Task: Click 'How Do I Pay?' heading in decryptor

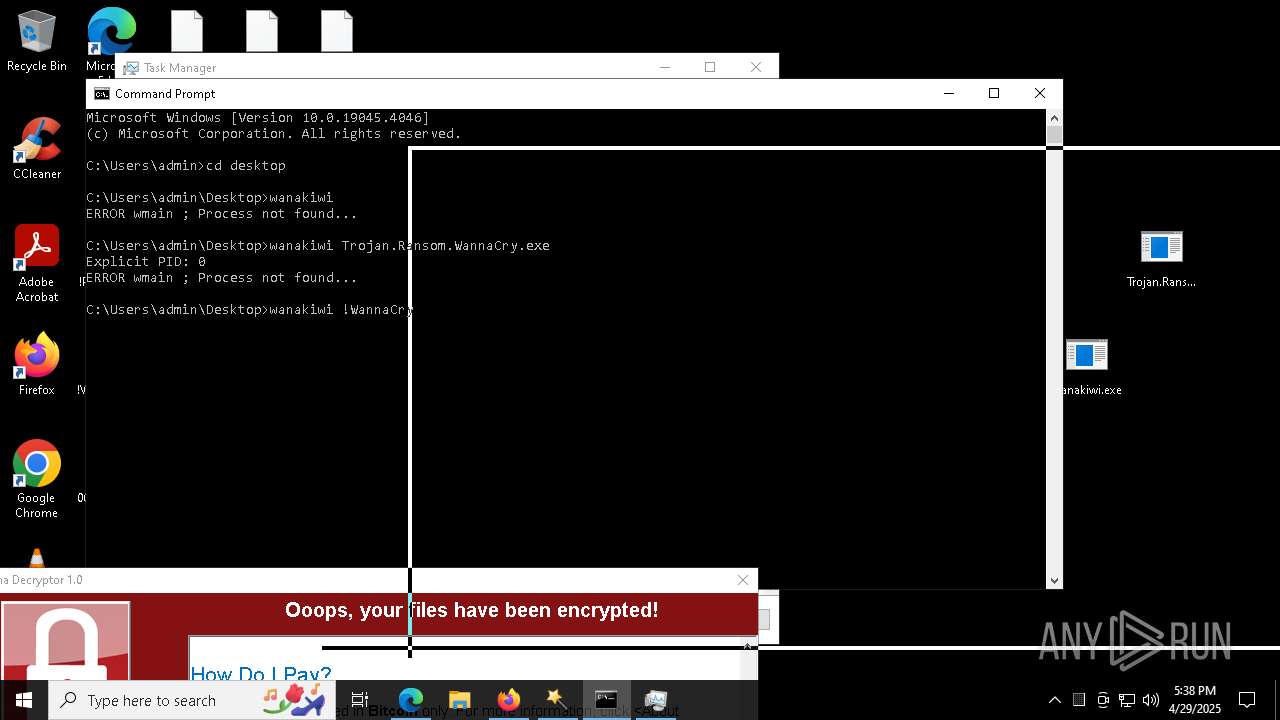Action: 261,673
